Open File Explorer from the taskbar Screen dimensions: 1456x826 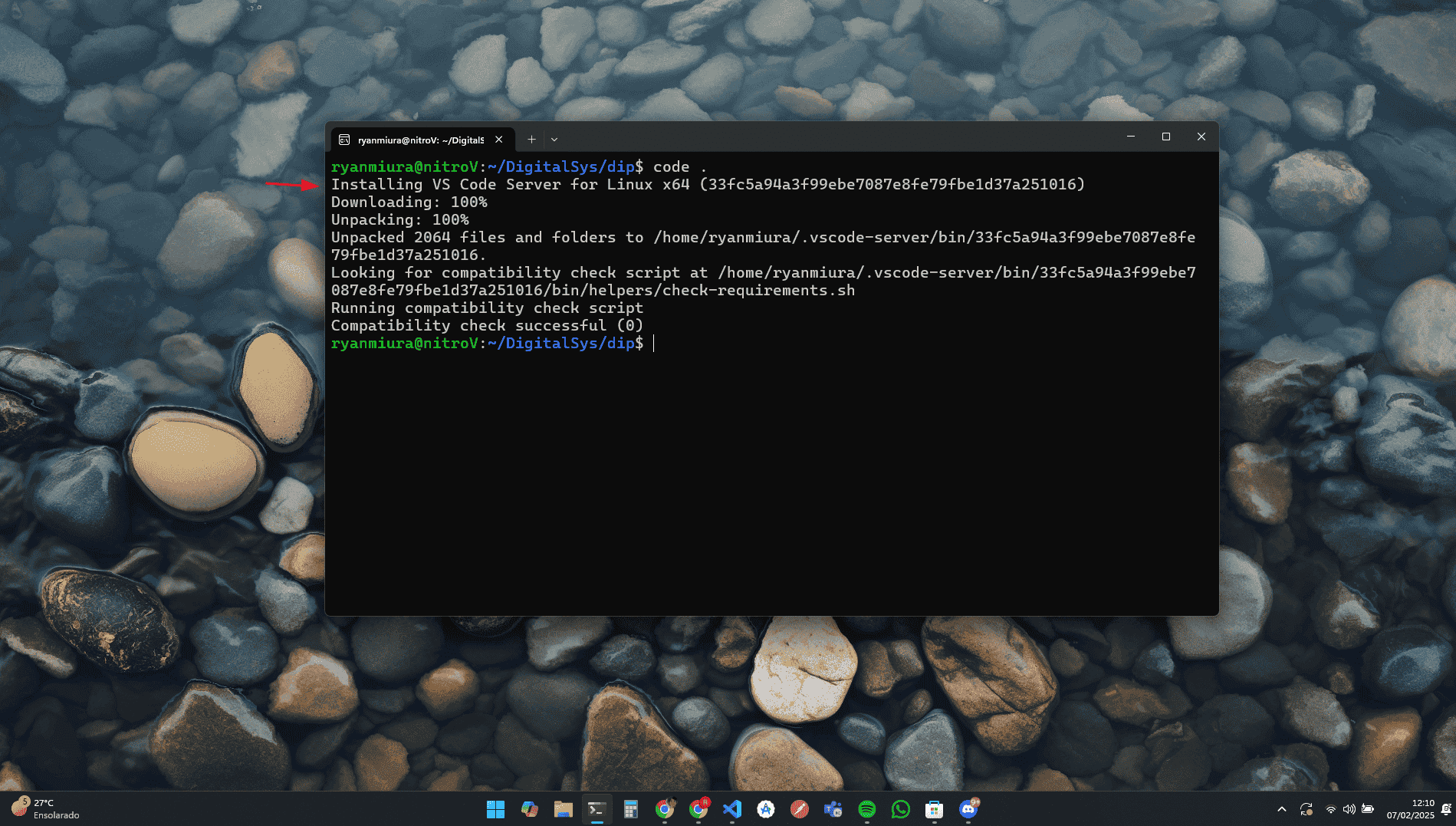564,809
